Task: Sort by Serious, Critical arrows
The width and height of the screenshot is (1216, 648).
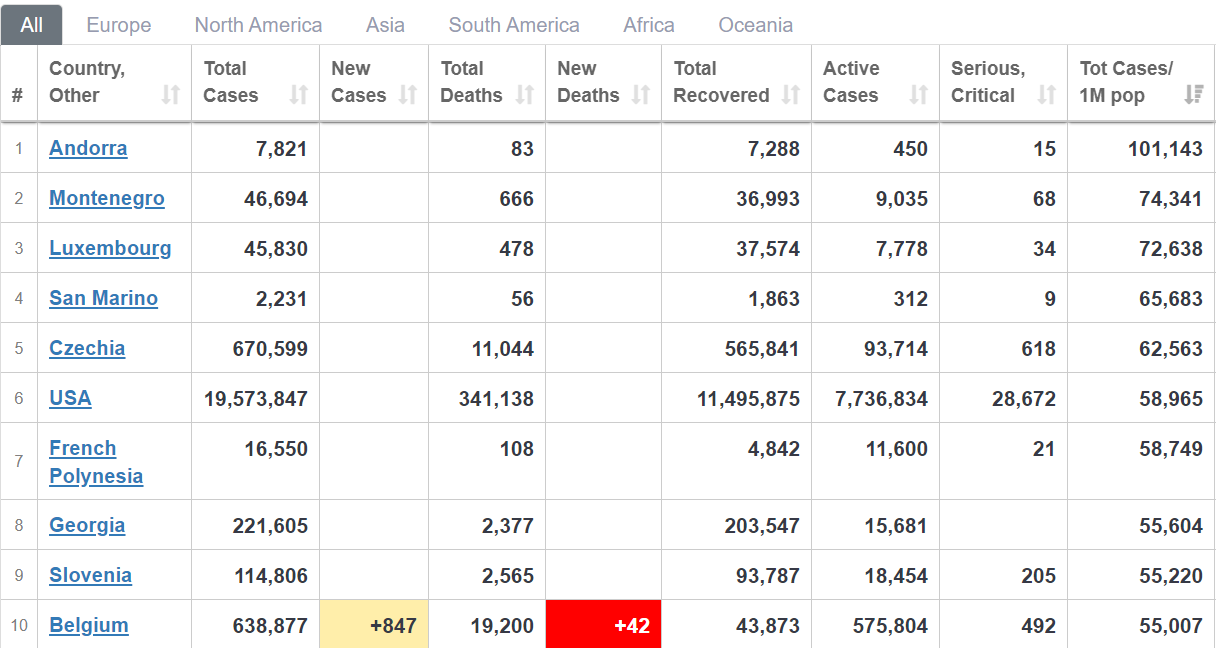Action: (1047, 95)
